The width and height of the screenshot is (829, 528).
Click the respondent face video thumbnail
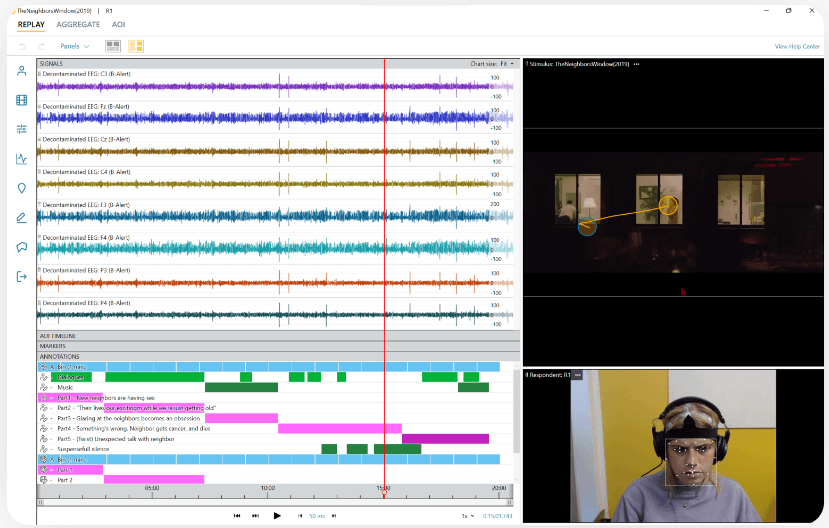click(x=673, y=447)
